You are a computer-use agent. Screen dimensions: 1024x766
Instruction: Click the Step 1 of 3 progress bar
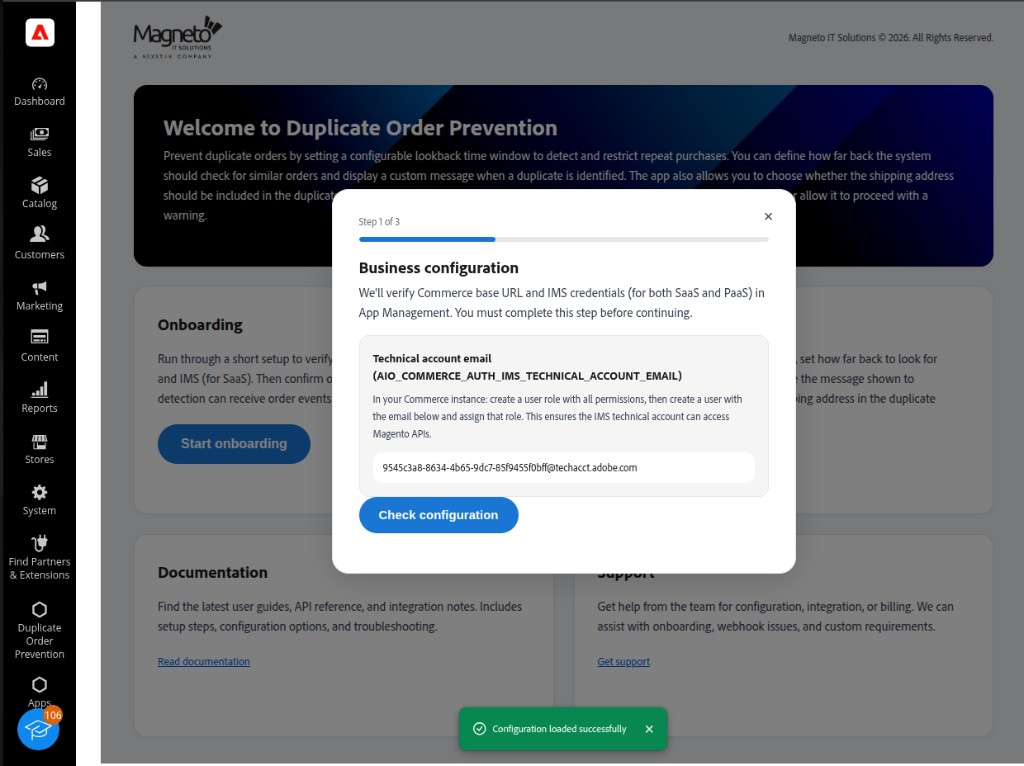coord(564,240)
